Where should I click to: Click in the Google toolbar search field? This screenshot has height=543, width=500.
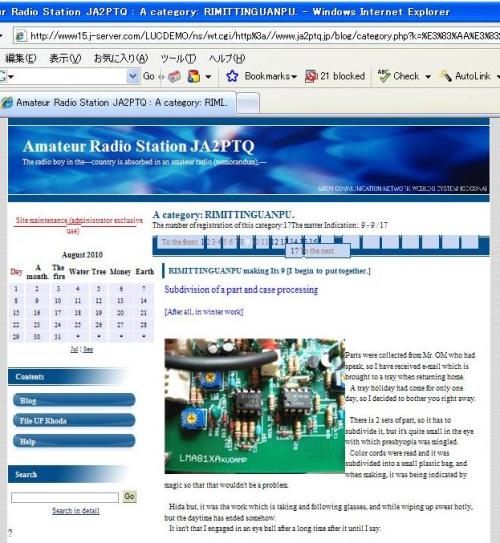[x=70, y=76]
